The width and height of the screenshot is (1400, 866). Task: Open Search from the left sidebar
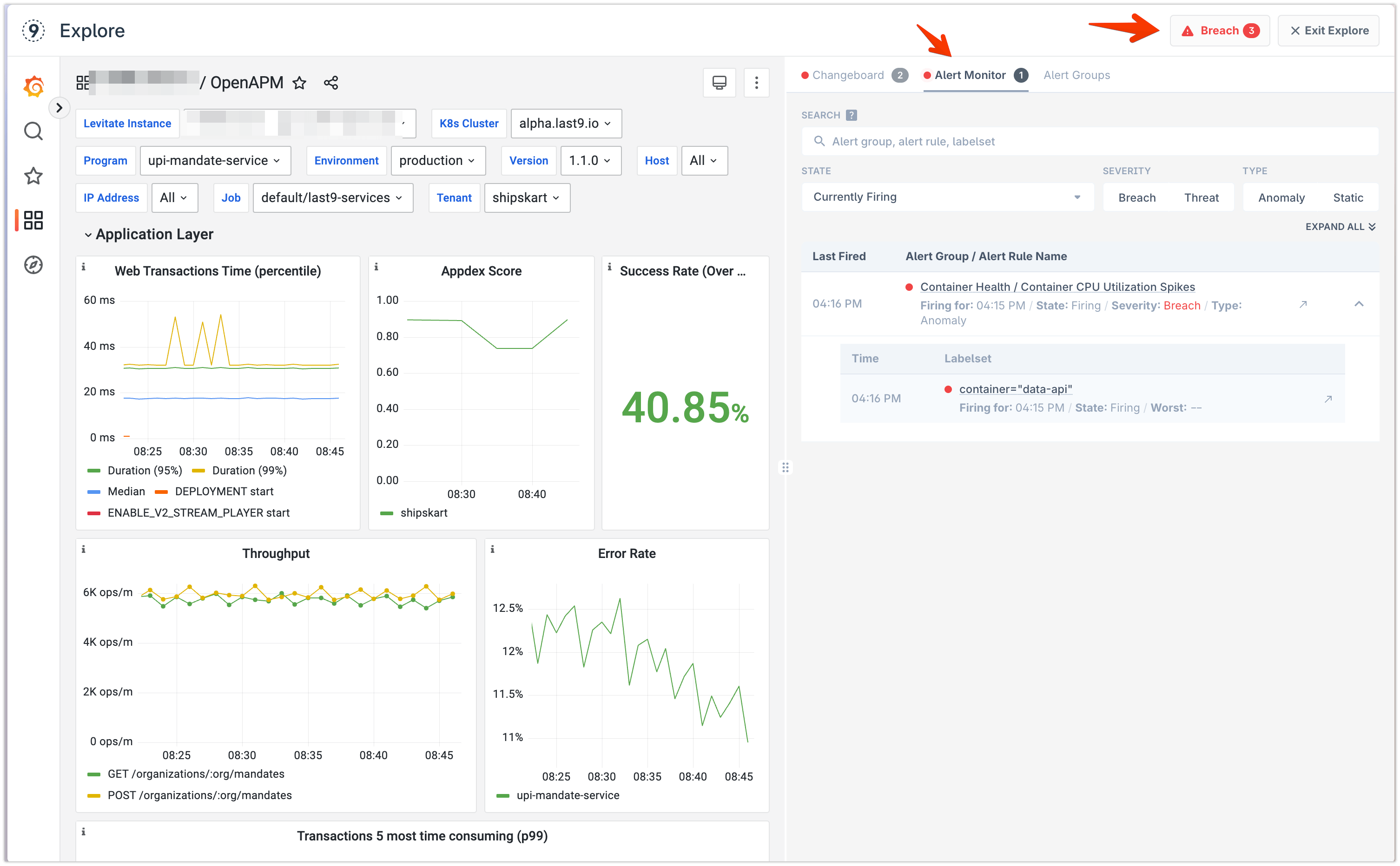click(33, 131)
